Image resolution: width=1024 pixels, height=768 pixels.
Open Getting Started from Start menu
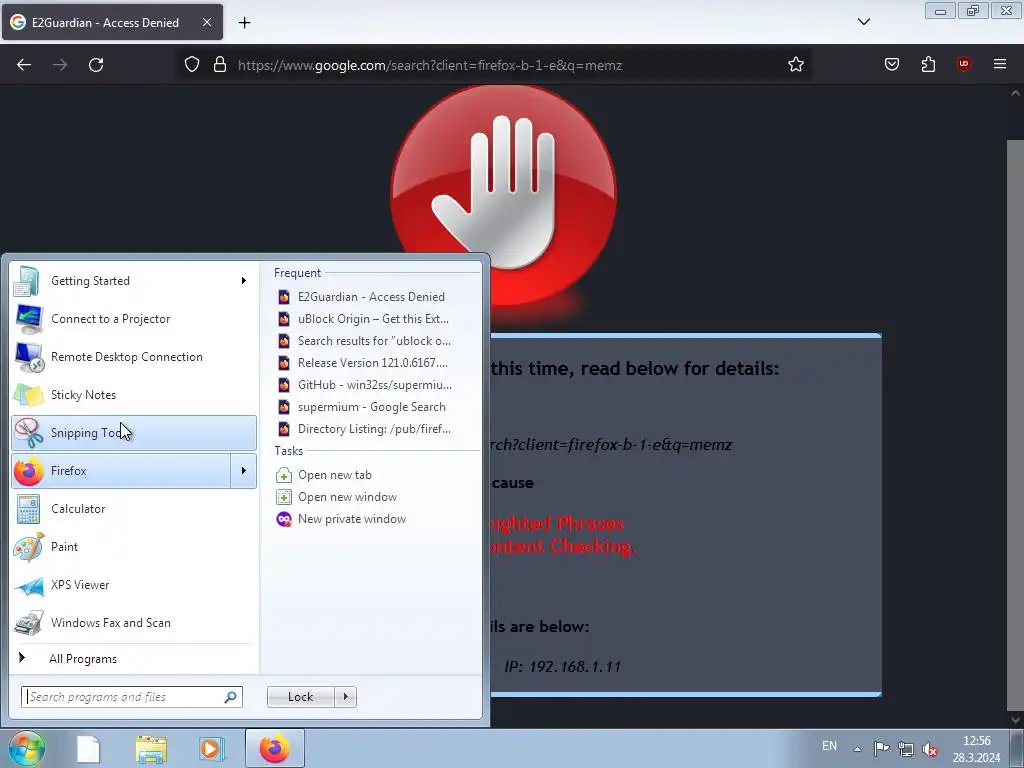134,281
